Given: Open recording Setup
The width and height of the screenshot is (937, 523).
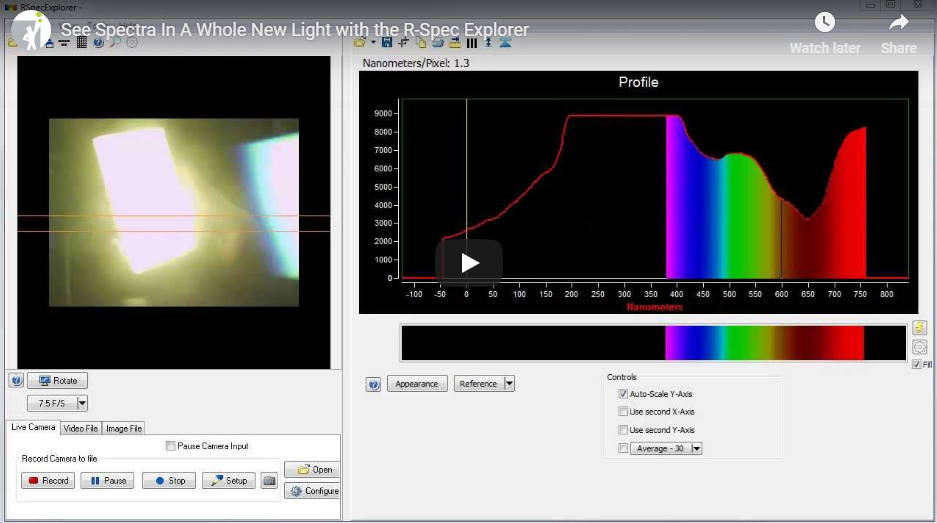Looking at the screenshot, I should 229,481.
